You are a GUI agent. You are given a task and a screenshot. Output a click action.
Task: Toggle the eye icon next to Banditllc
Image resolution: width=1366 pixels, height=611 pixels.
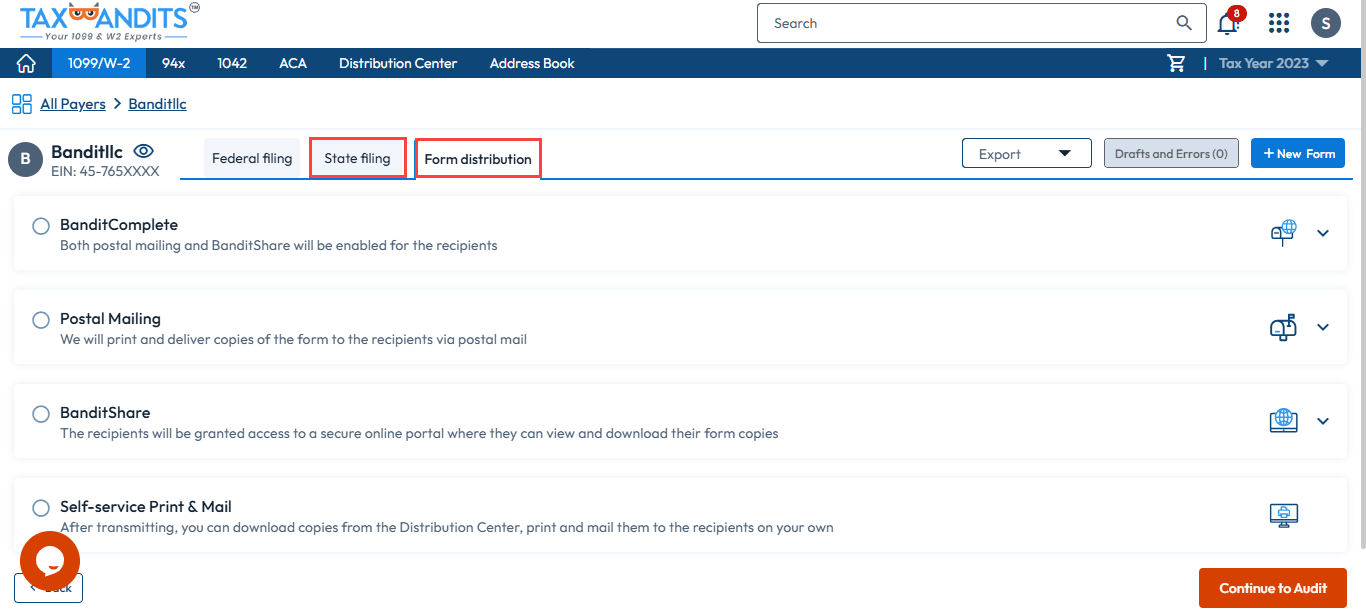(x=144, y=151)
